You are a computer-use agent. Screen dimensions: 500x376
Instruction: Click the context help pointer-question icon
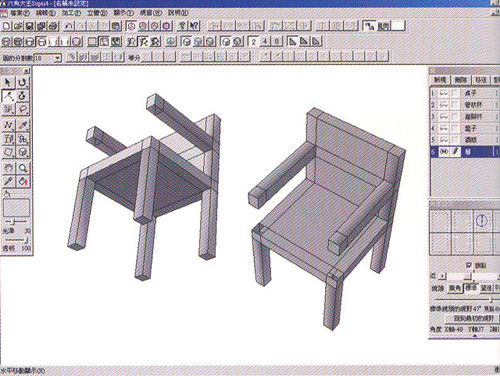195,26
